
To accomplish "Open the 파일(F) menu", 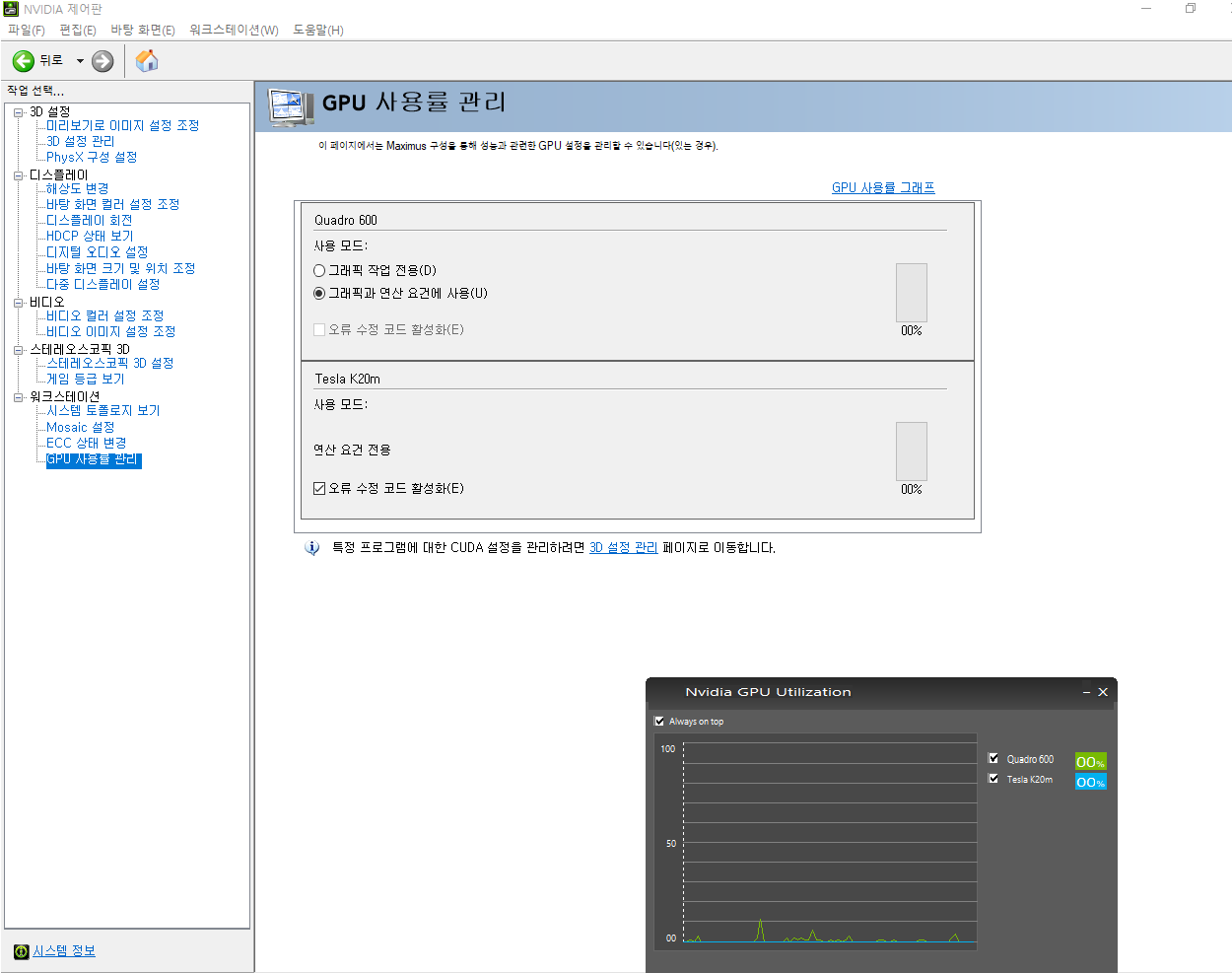I will pos(26,31).
